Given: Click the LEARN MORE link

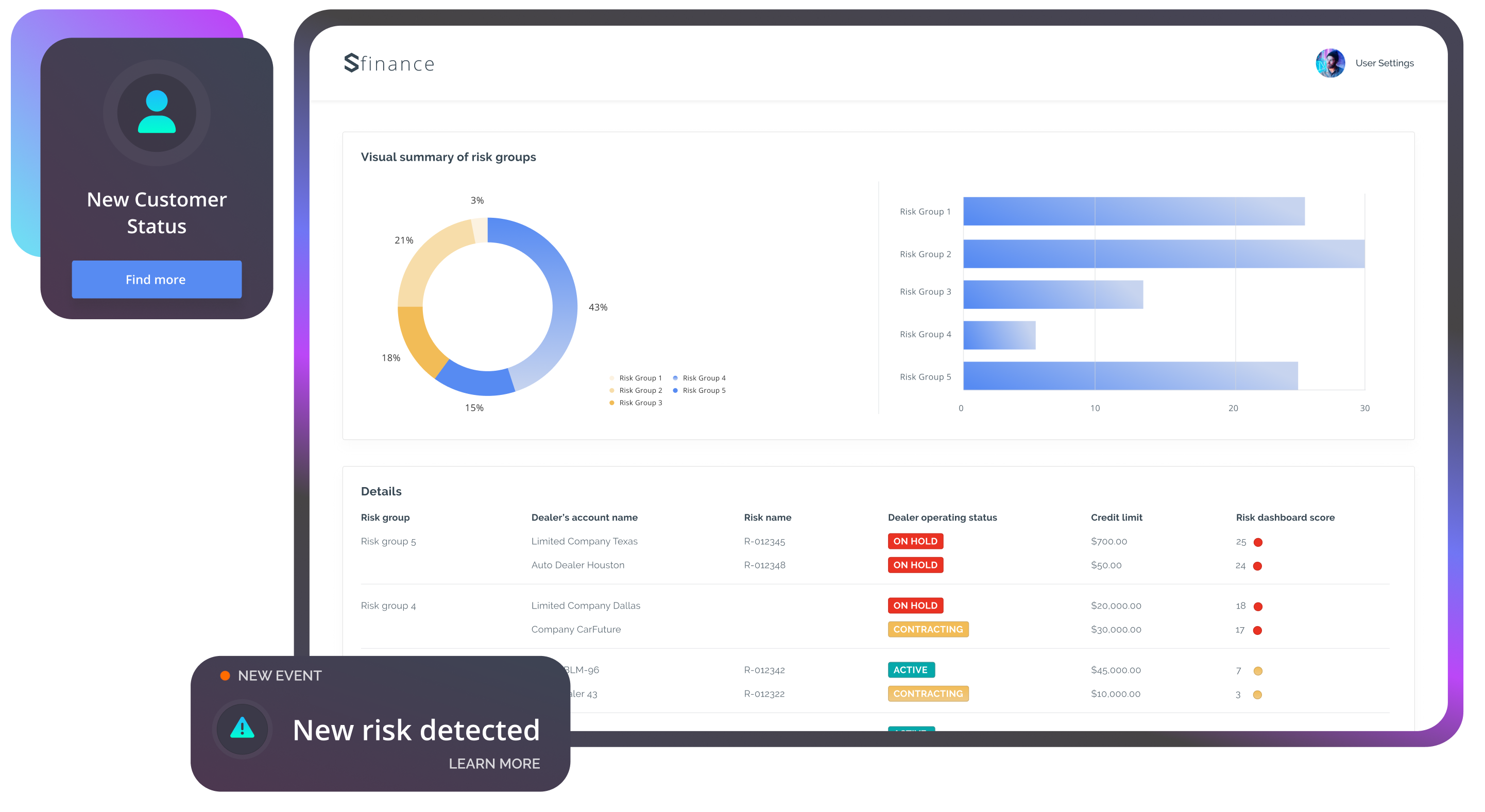Looking at the screenshot, I should pyautogui.click(x=494, y=764).
